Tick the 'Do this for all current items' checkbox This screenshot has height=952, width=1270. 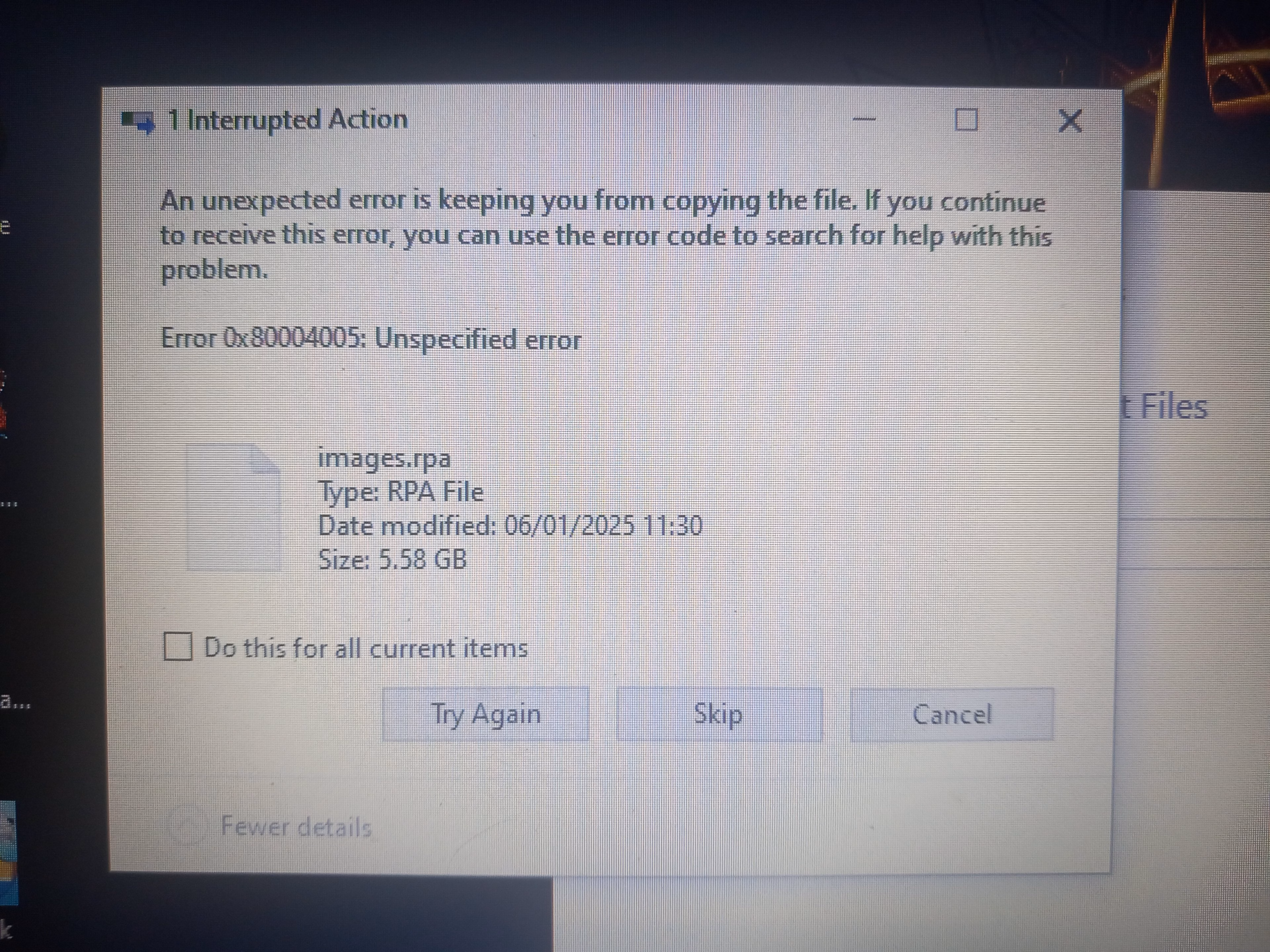click(177, 647)
